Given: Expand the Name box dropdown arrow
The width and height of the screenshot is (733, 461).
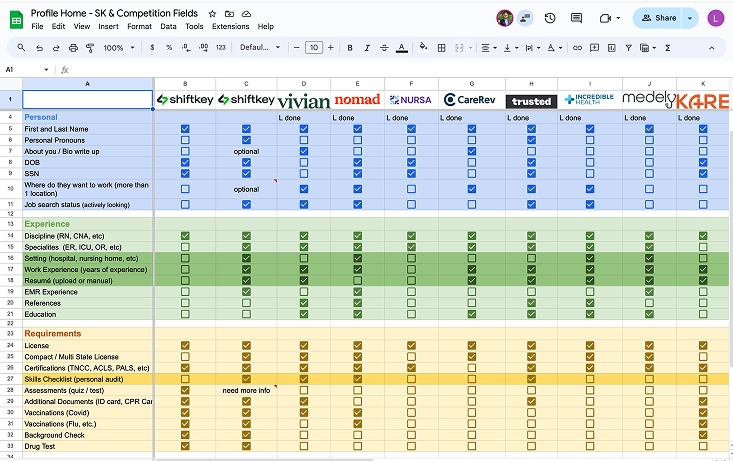Looking at the screenshot, I should [x=46, y=70].
